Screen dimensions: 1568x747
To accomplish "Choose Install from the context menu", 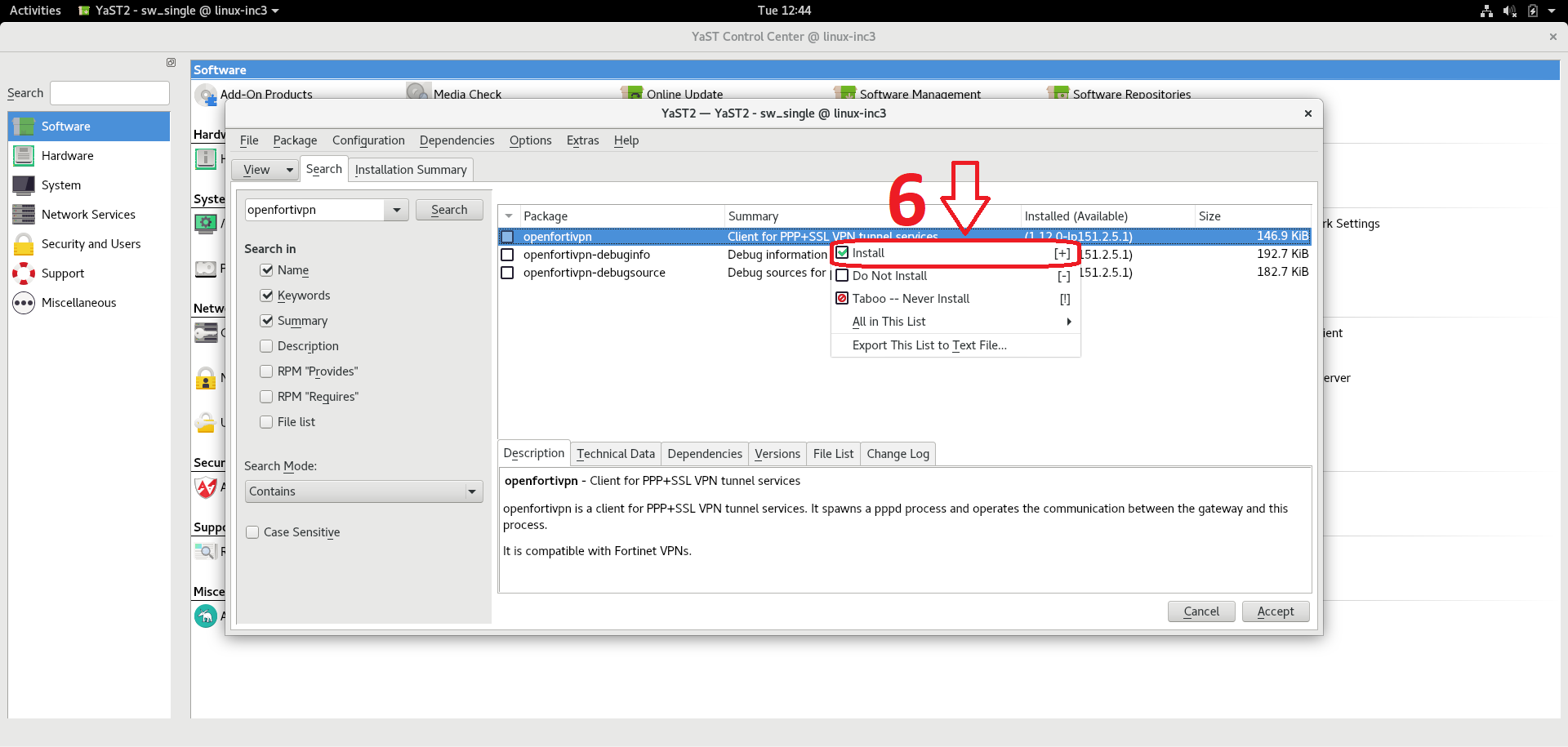I will [869, 253].
